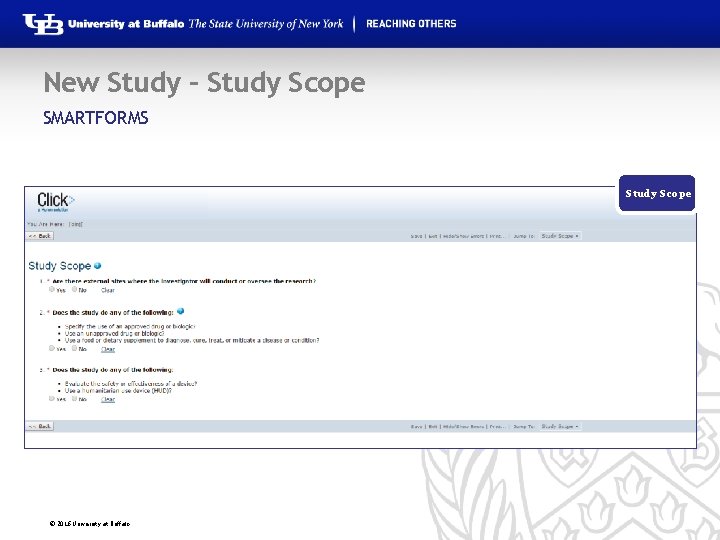Screen dimensions: 720x540
Task: Click Save in the bottom toolbar
Action: tap(416, 427)
